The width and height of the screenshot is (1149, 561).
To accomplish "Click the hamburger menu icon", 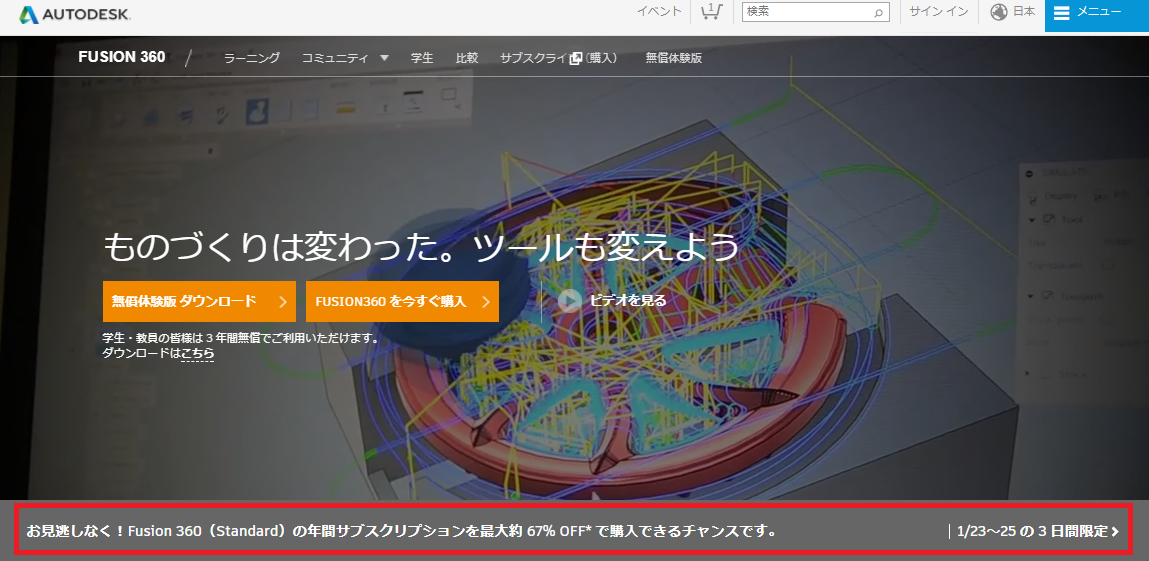I will click(1062, 12).
